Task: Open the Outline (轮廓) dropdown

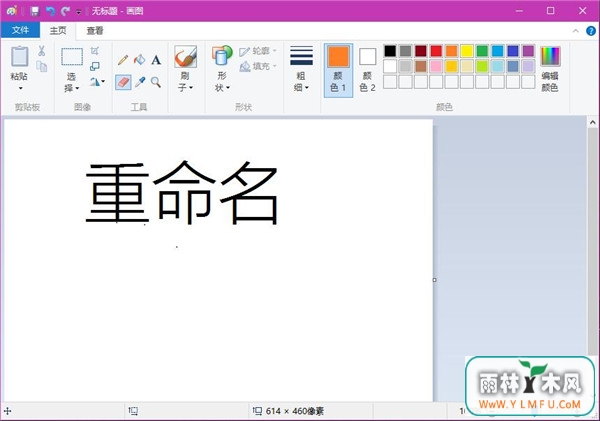Action: pos(258,51)
